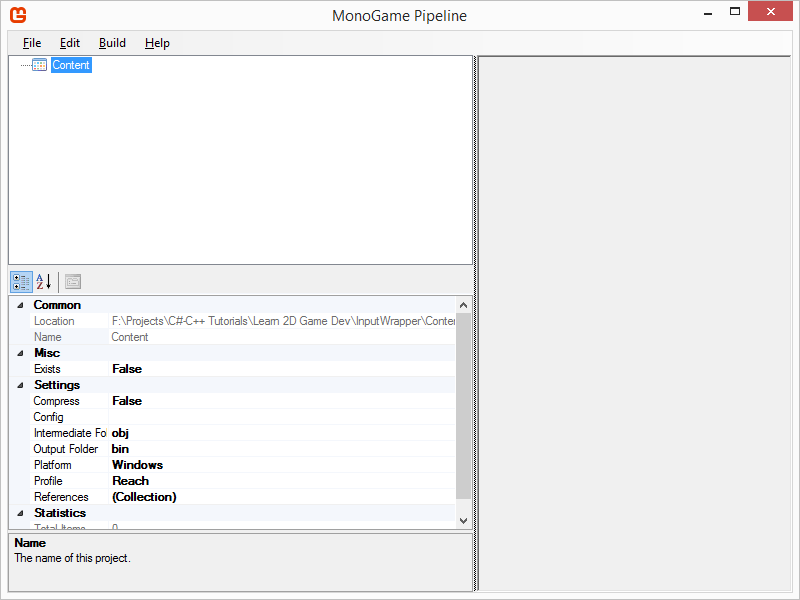Click the property grid vertical scrollbar thumb
Image resolution: width=800 pixels, height=600 pixels.
(x=463, y=406)
